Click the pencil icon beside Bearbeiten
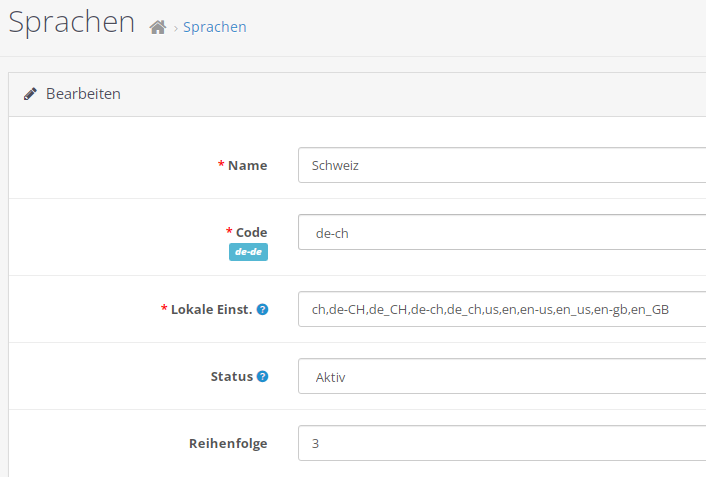 [31, 93]
